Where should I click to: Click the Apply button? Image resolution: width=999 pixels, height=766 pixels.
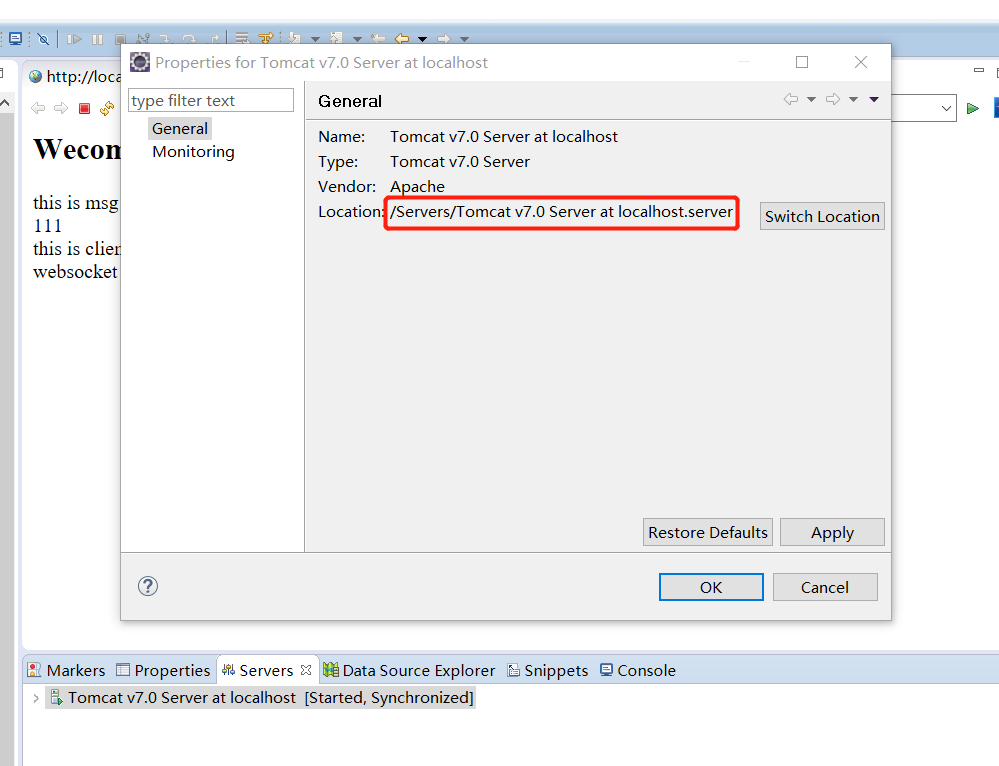[832, 532]
